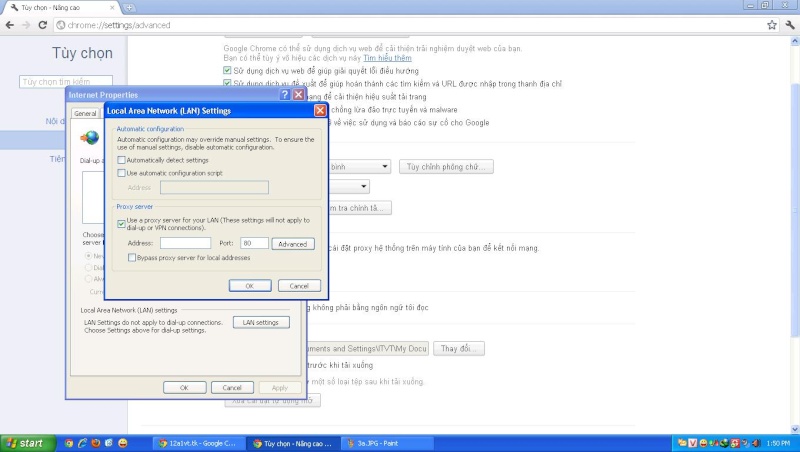This screenshot has height=452, width=800.
Task: Click OK in Internet Properties
Action: coord(185,388)
